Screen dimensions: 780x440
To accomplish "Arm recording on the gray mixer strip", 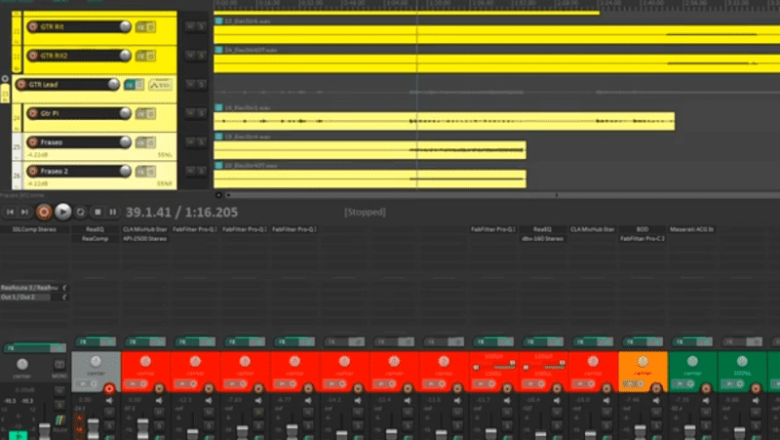I will tap(109, 388).
